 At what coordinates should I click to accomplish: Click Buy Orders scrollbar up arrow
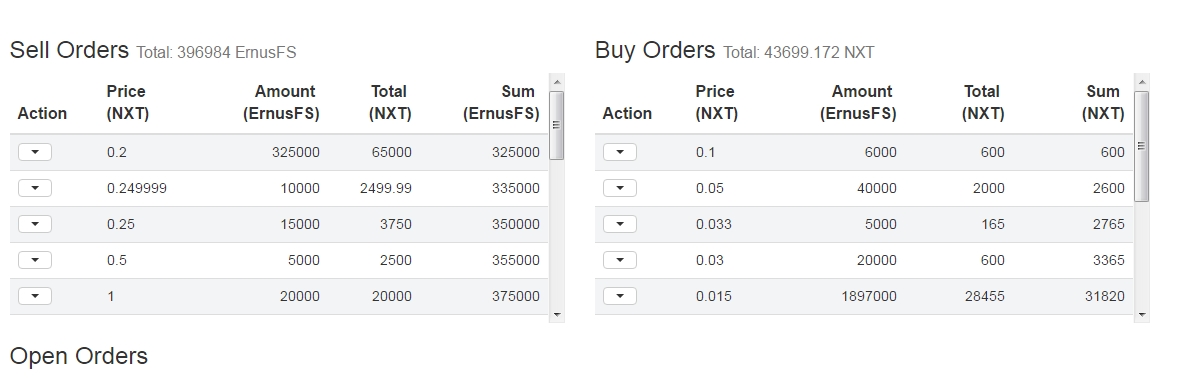pyautogui.click(x=1142, y=82)
